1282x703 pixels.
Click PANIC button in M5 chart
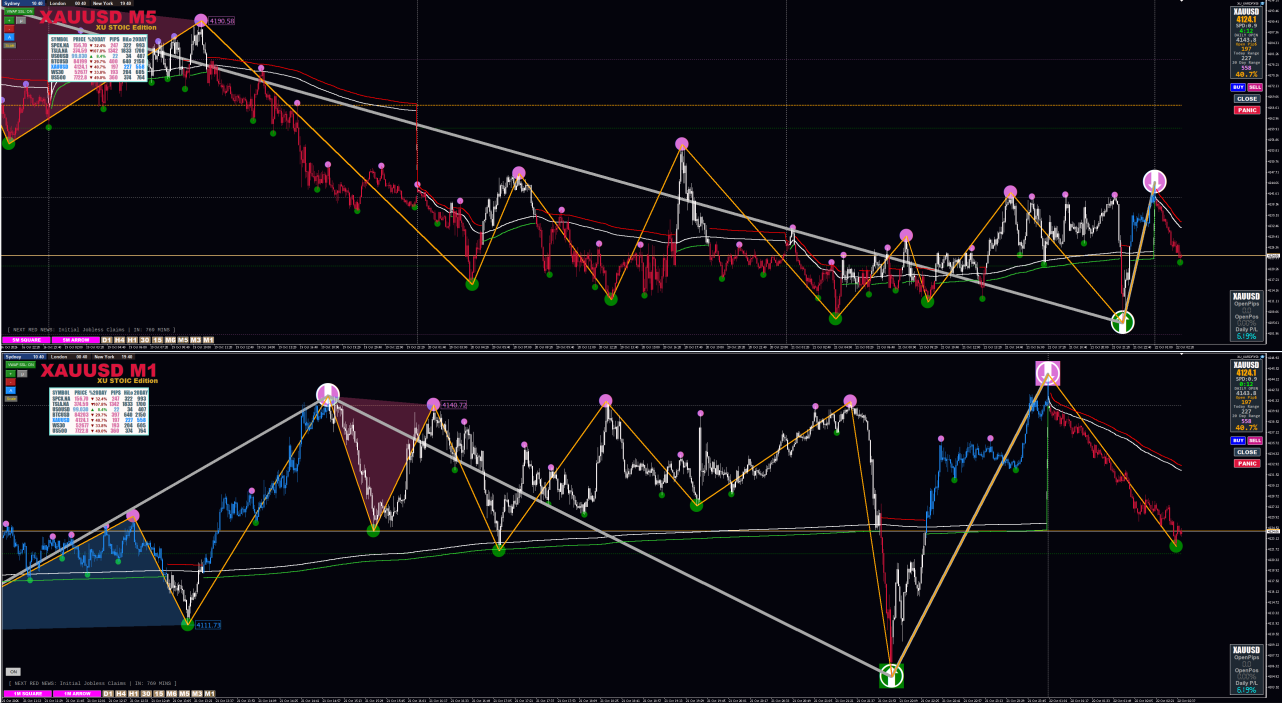[1247, 110]
